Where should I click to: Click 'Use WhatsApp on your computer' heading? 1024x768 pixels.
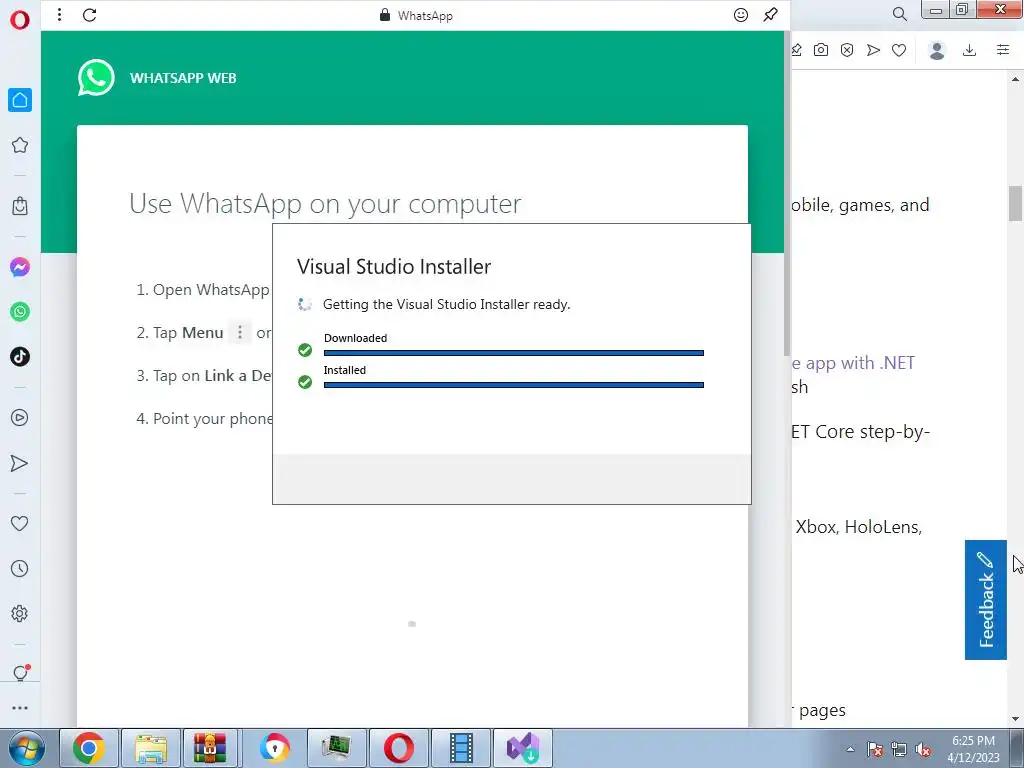coord(325,204)
